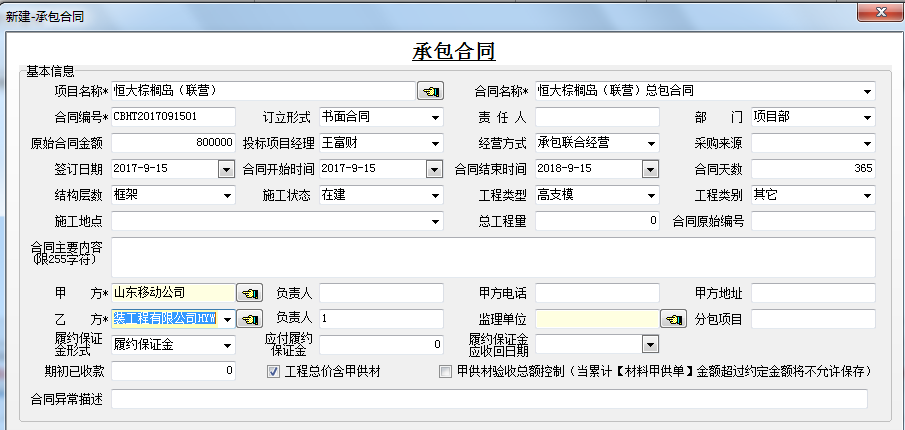
Task: Uncheck the 工程总价含甲供材 checkbox
Action: (x=273, y=371)
